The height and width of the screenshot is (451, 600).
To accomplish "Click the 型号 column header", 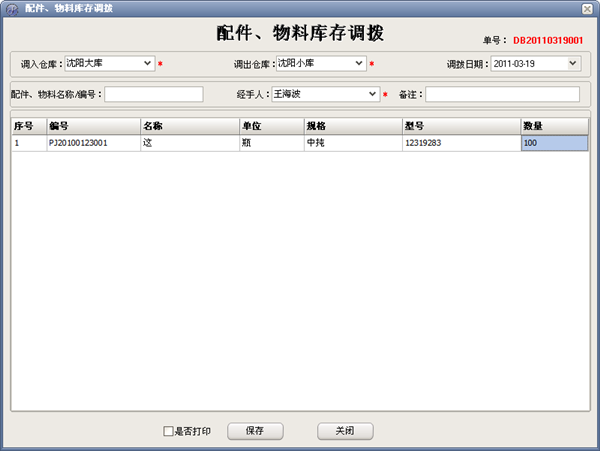I will point(460,127).
